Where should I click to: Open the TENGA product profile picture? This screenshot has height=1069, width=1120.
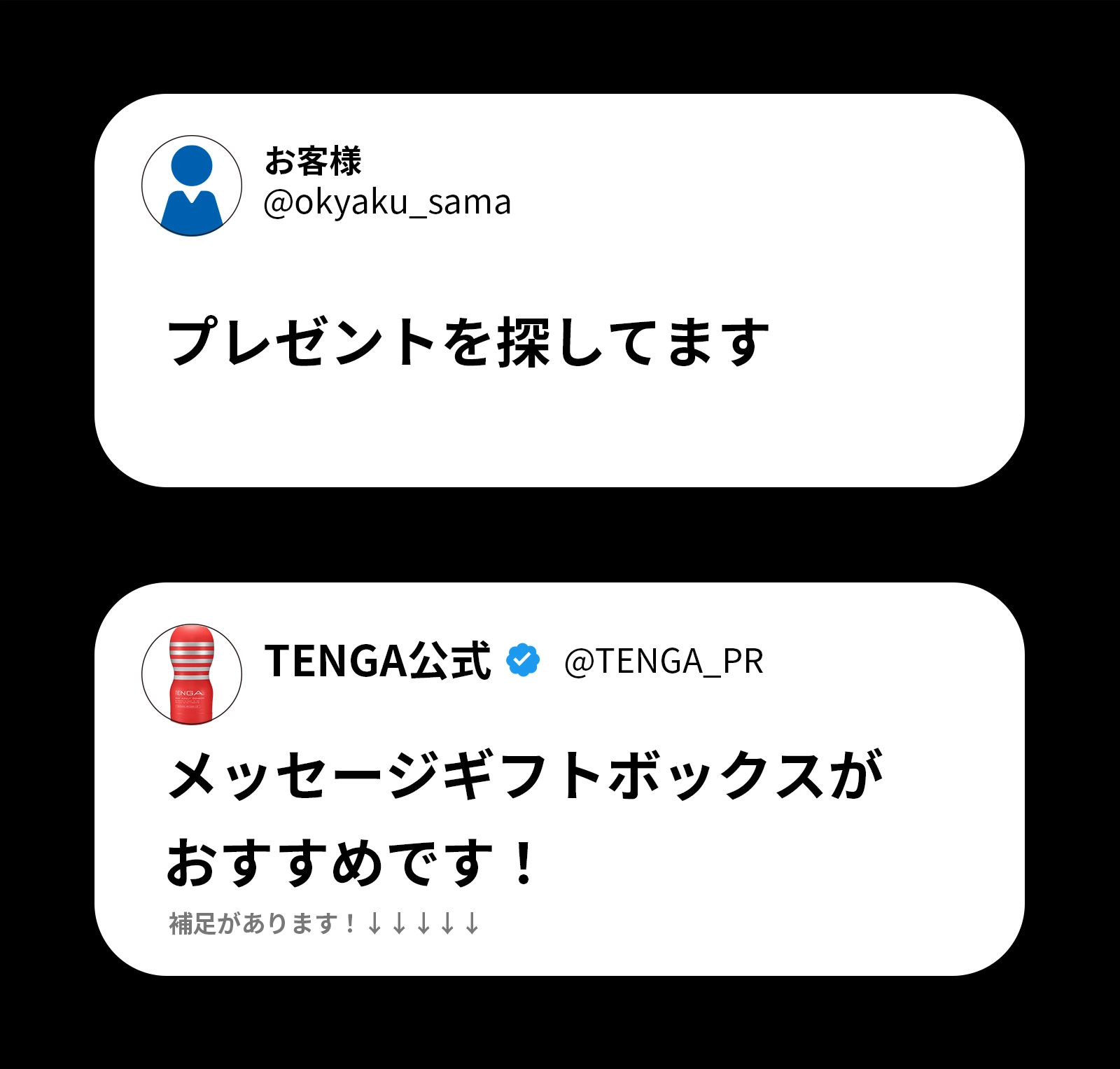tap(191, 674)
